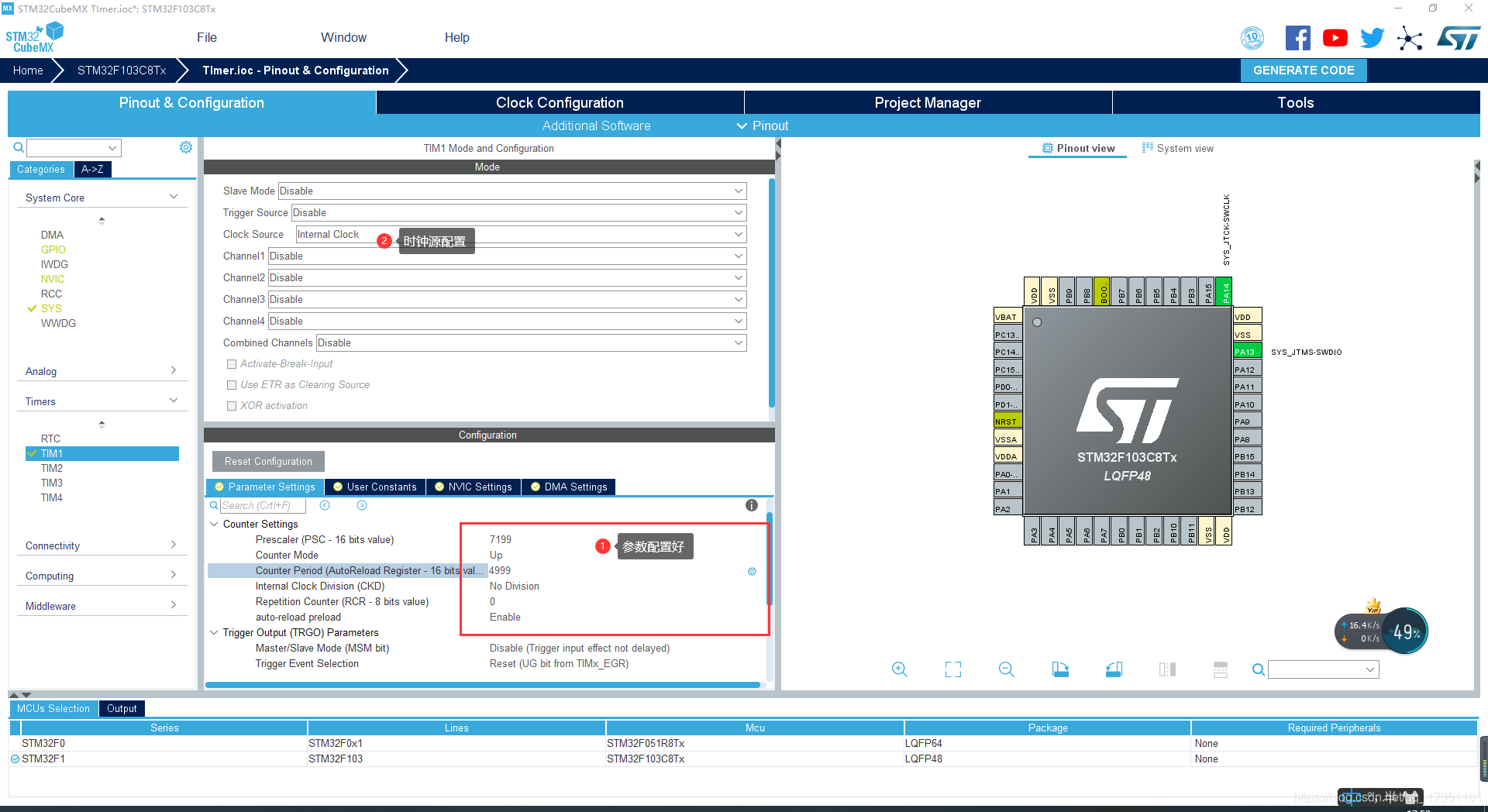Open the File menu
Viewport: 1488px width, 812px height.
[x=207, y=38]
